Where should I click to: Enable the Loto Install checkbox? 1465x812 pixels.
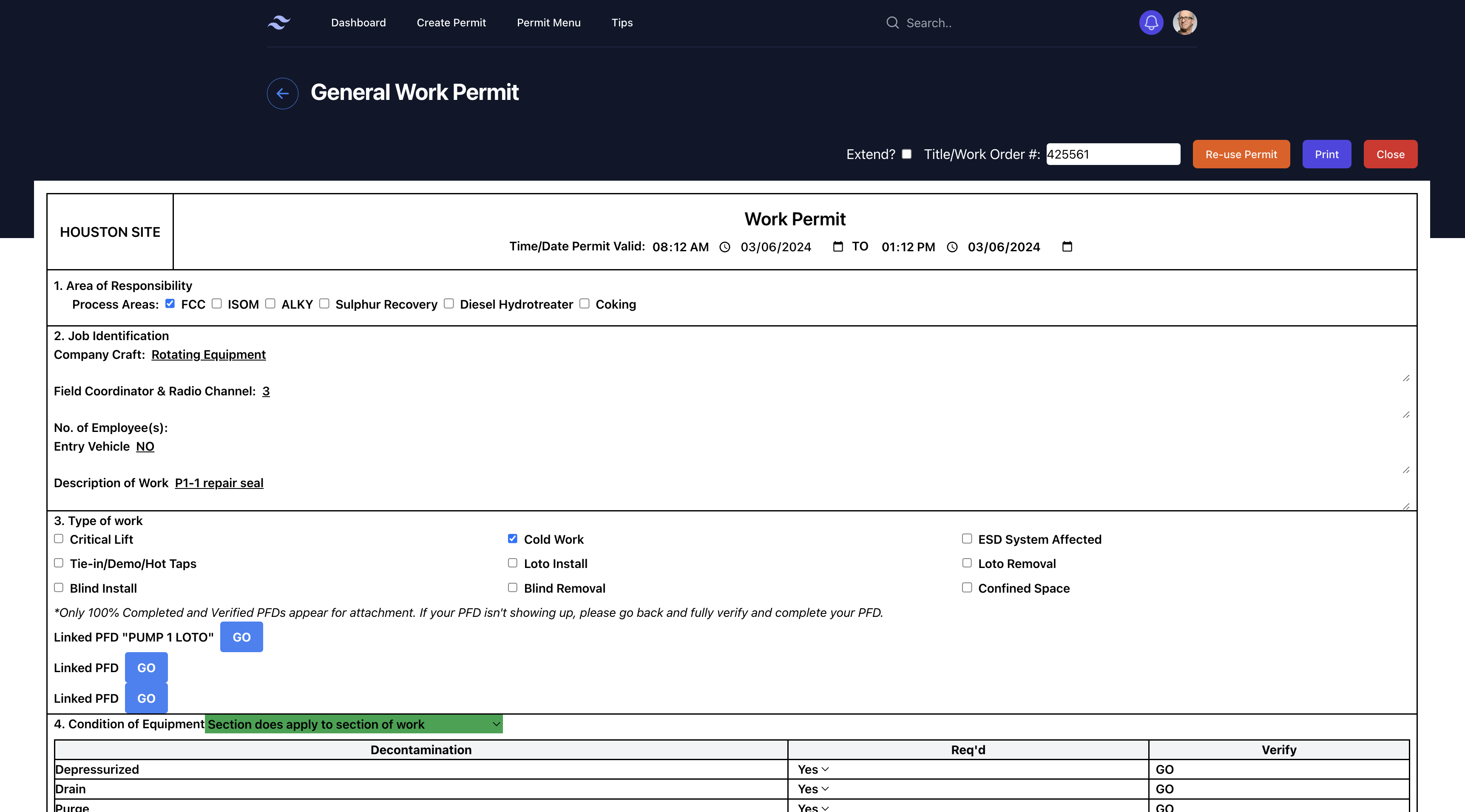[512, 563]
